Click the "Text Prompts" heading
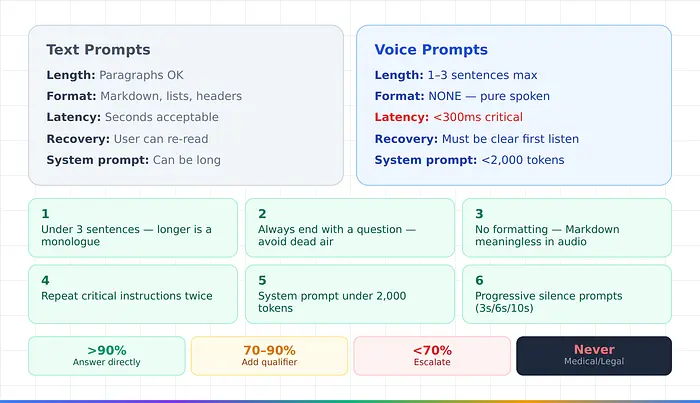Screen dimensions: 700x403 (98, 50)
